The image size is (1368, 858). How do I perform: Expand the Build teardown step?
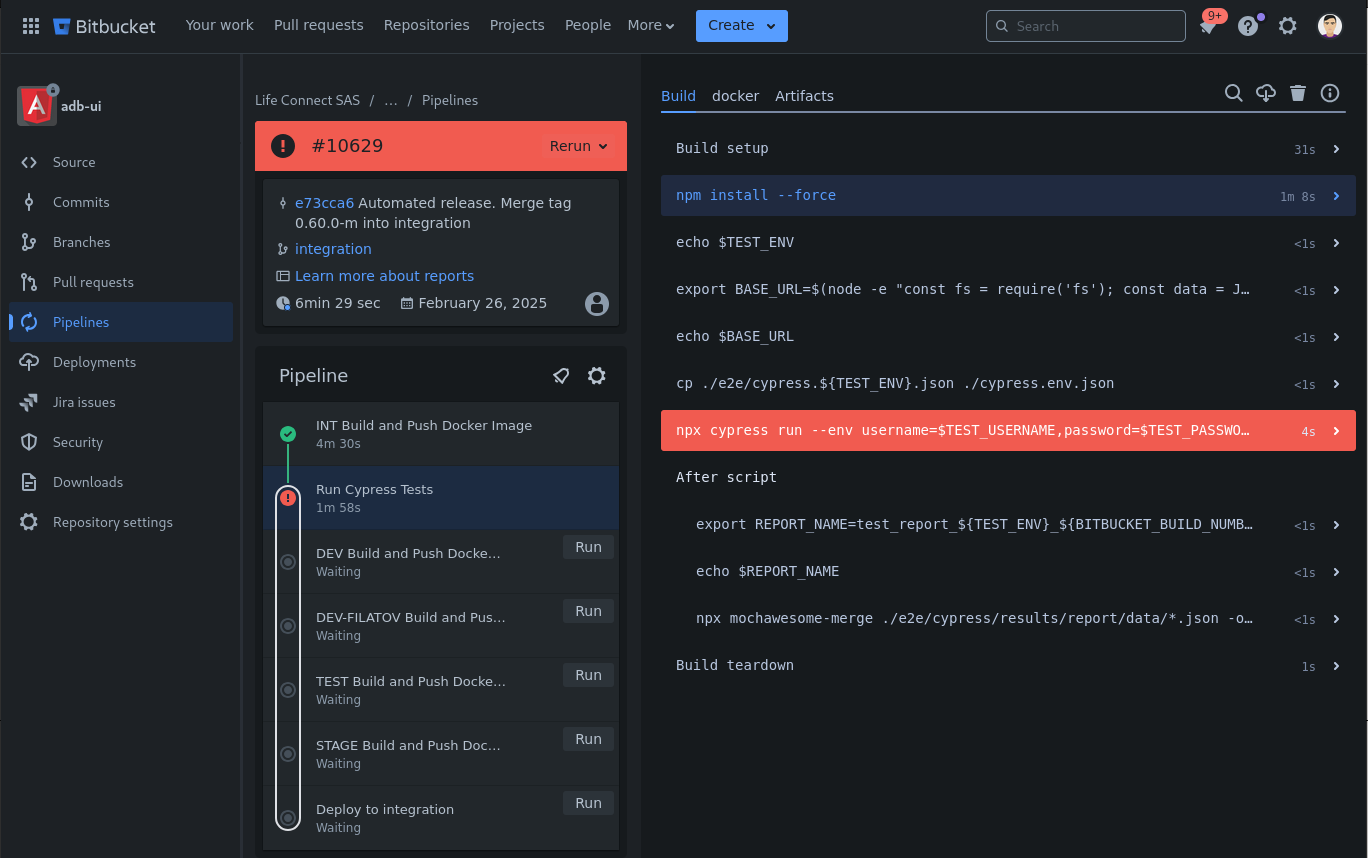pyautogui.click(x=1008, y=665)
